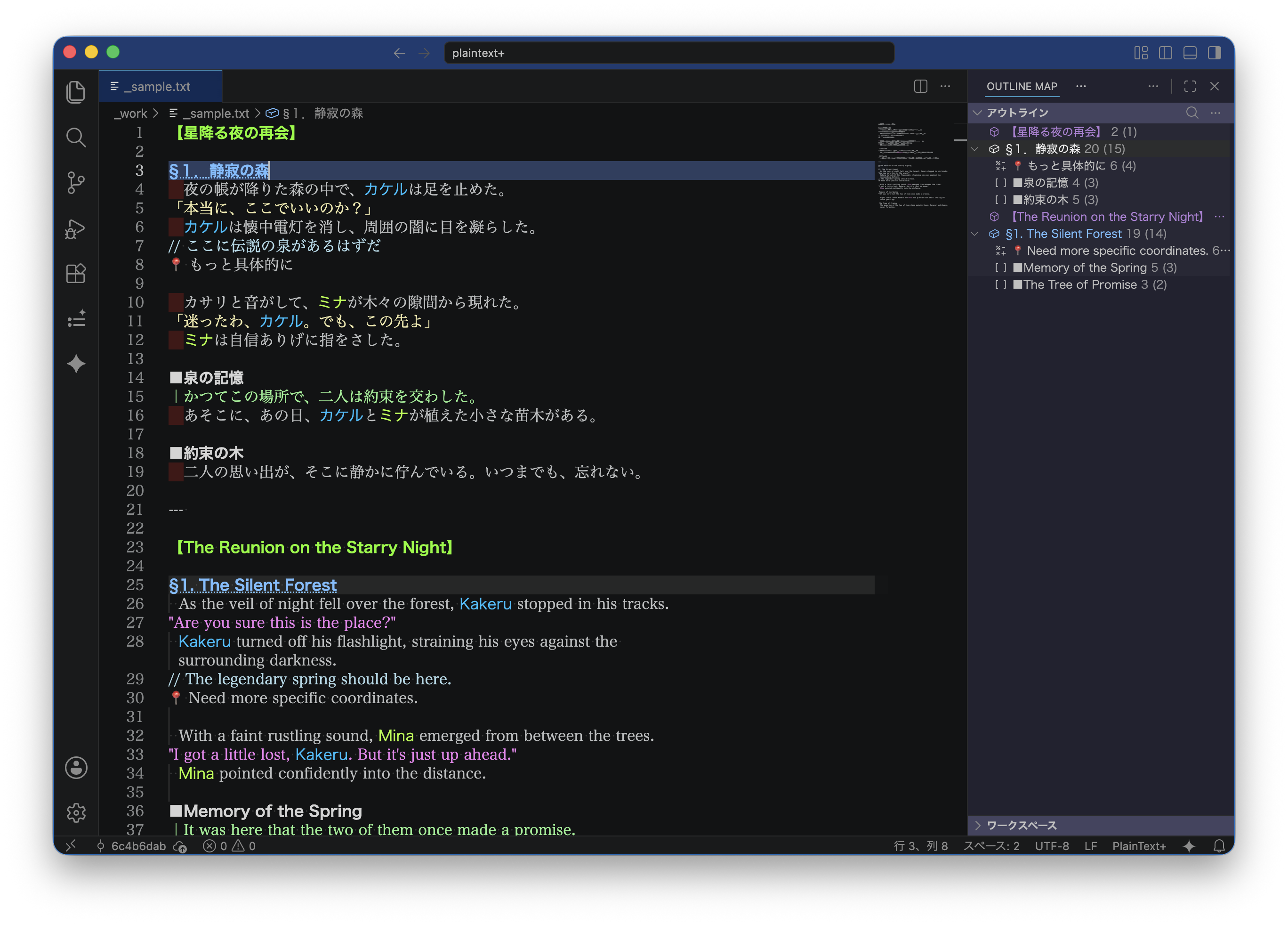Open the Search view in activity bar

click(x=75, y=138)
